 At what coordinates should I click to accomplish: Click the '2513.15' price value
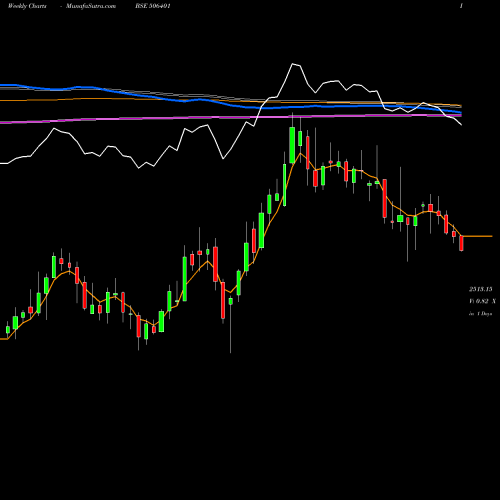(x=480, y=289)
